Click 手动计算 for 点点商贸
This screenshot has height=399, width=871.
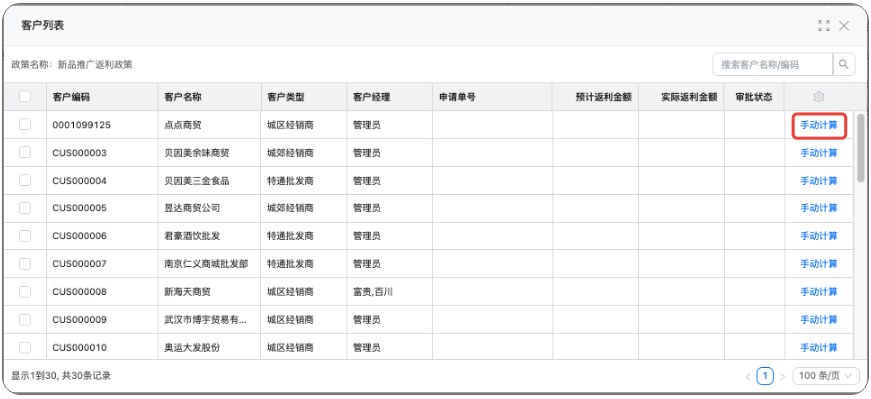click(819, 125)
